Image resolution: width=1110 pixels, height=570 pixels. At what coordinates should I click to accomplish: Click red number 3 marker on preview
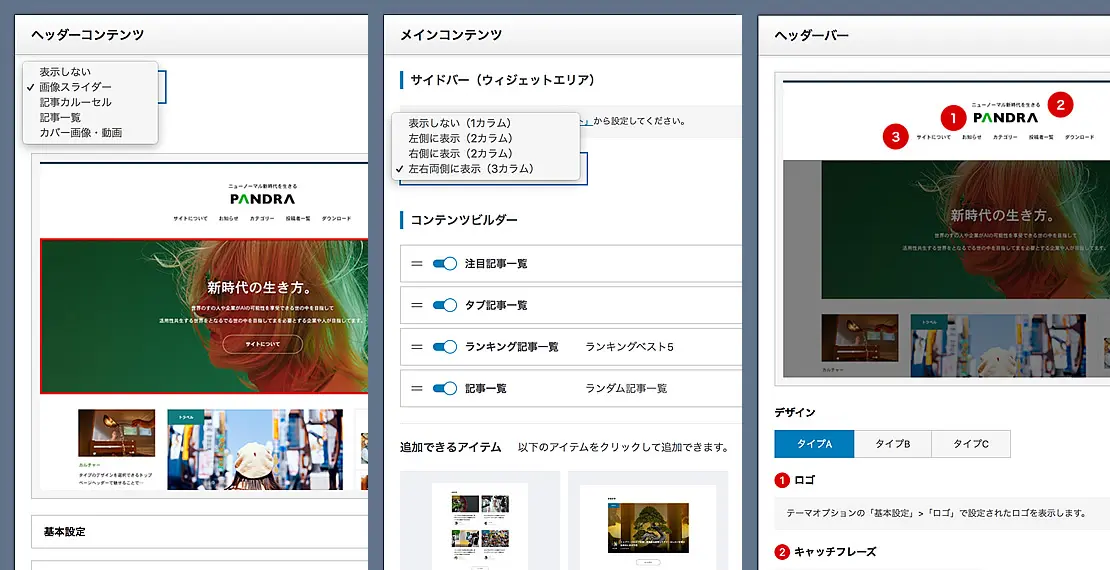click(x=895, y=136)
